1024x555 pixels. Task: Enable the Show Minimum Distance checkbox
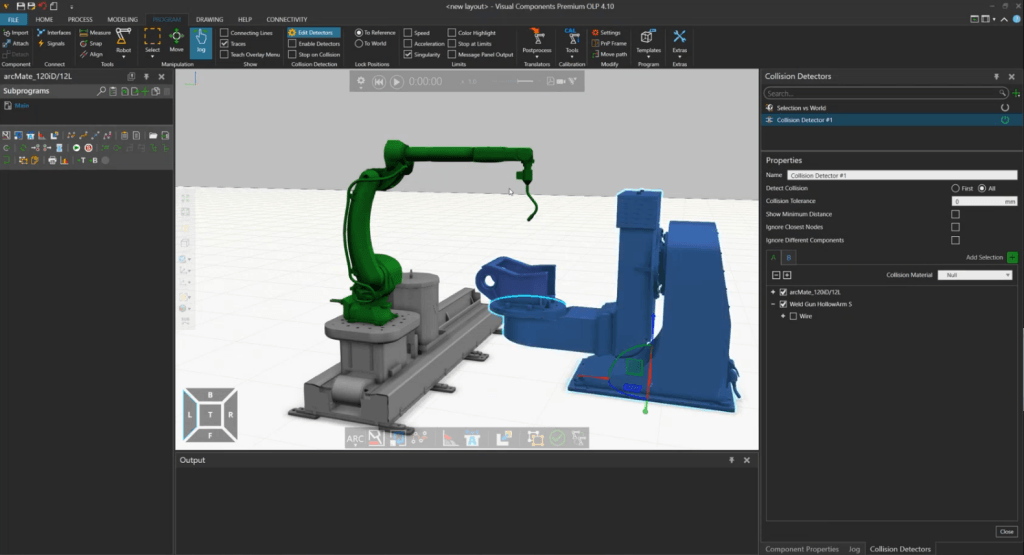pyautogui.click(x=955, y=214)
